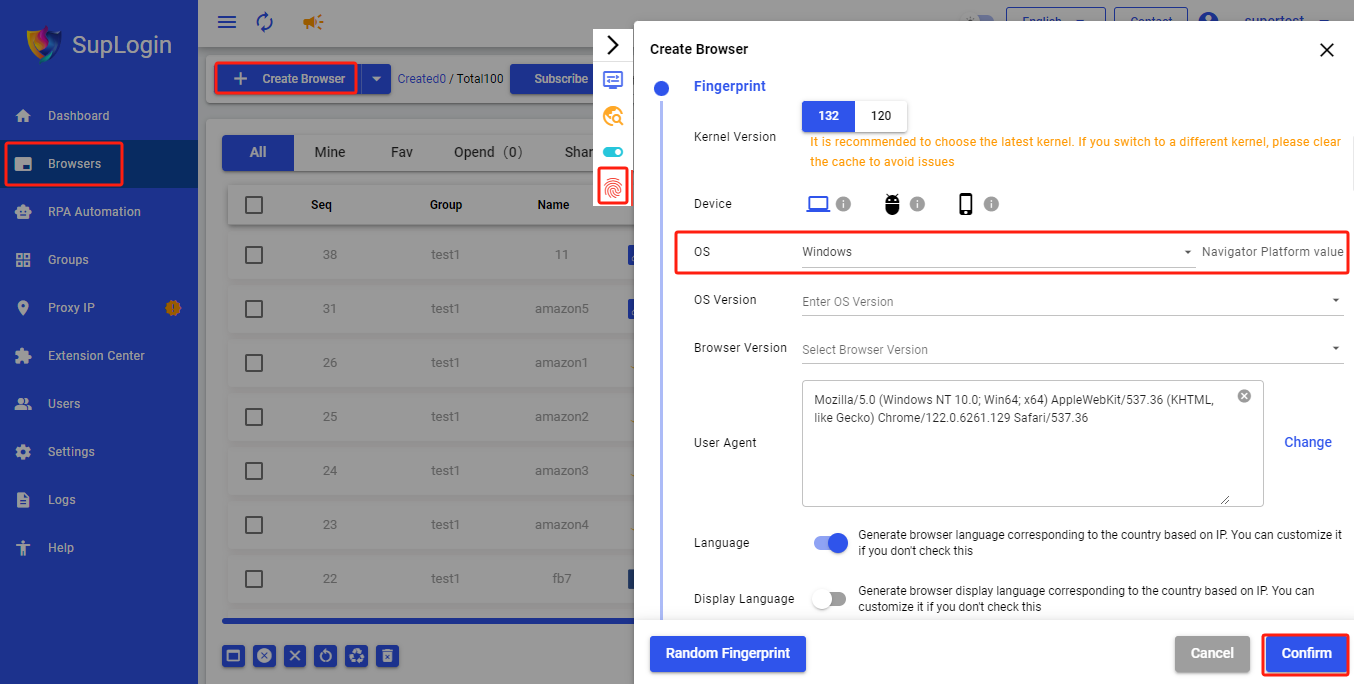
Task: Open the English language dropdown
Action: click(1055, 20)
